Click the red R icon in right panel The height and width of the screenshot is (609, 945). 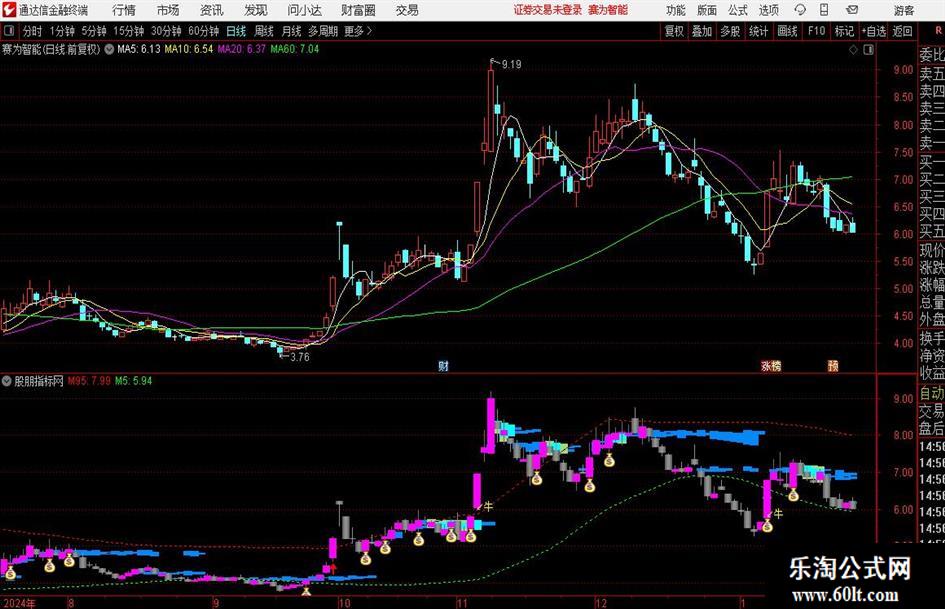(x=938, y=31)
